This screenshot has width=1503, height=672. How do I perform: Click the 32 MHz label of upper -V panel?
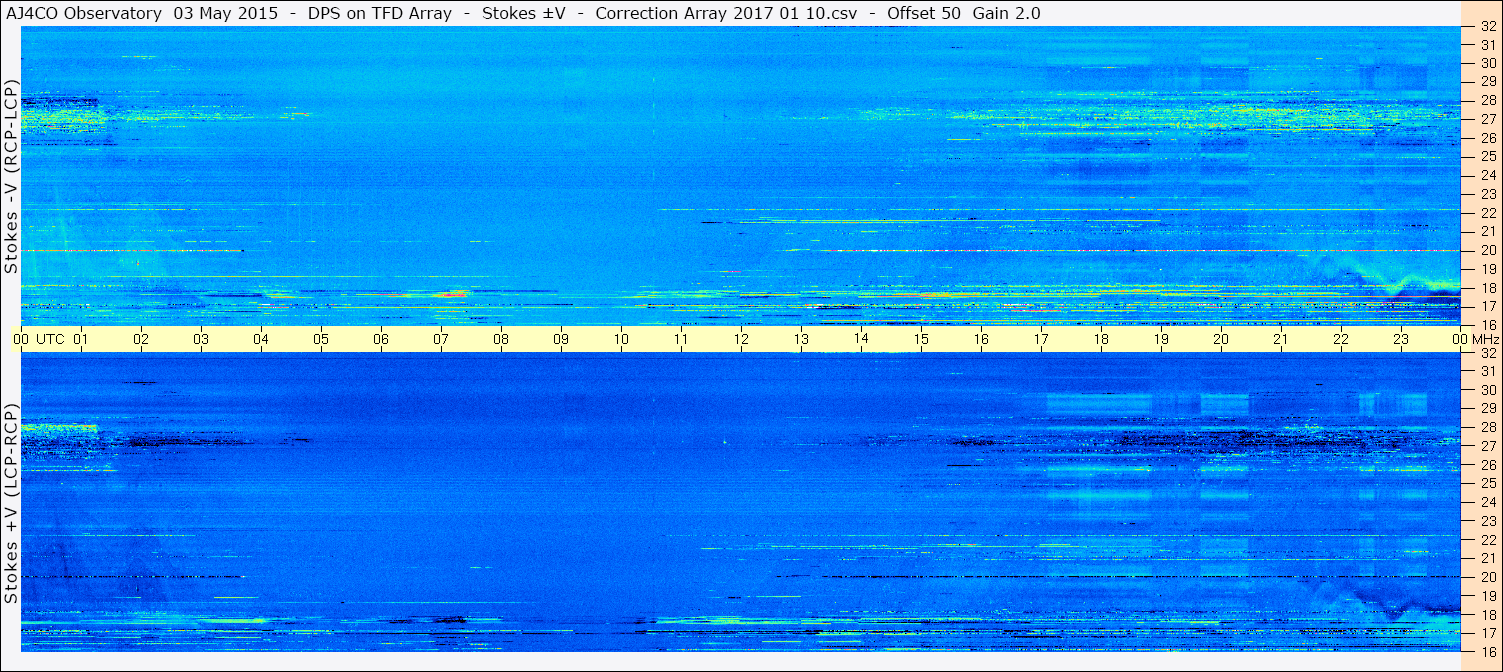1487,26
